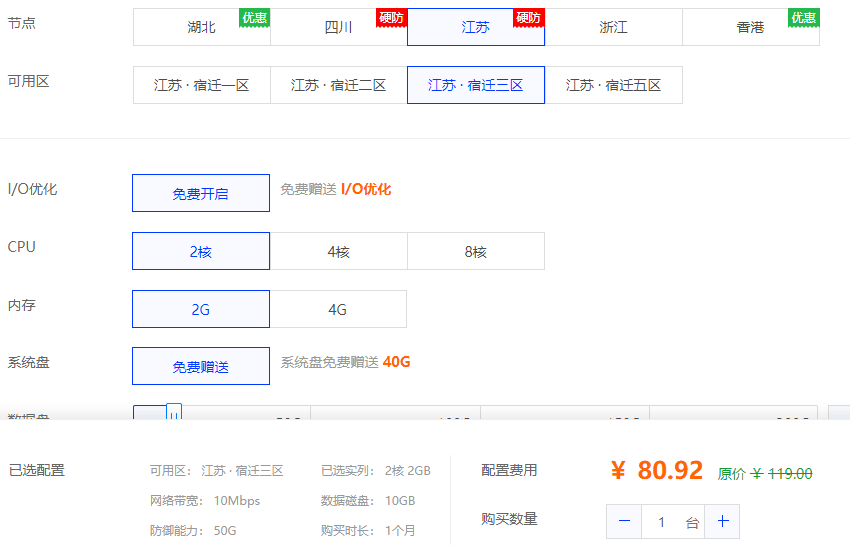850x550 pixels.
Task: Choose the 香港 node
Action: 751,27
